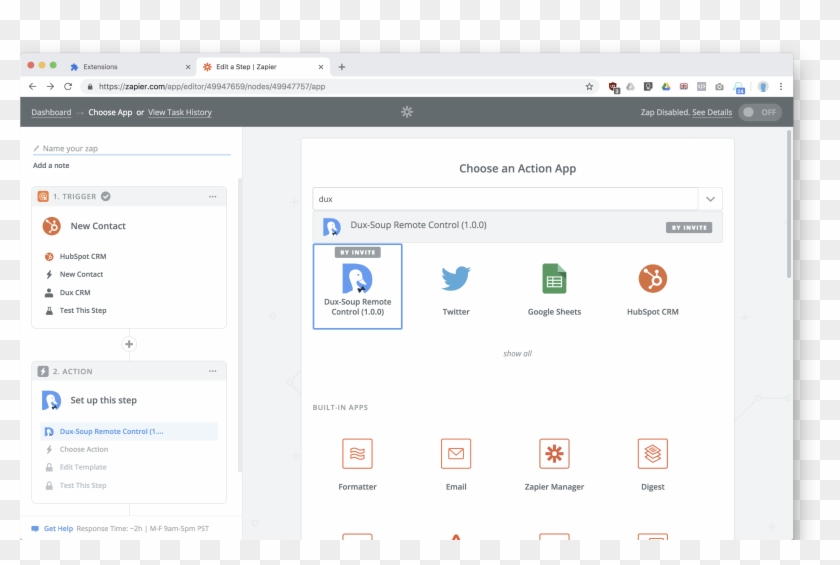Choose the Twitter app icon
Viewport: 840px width, 565px height.
click(x=456, y=279)
